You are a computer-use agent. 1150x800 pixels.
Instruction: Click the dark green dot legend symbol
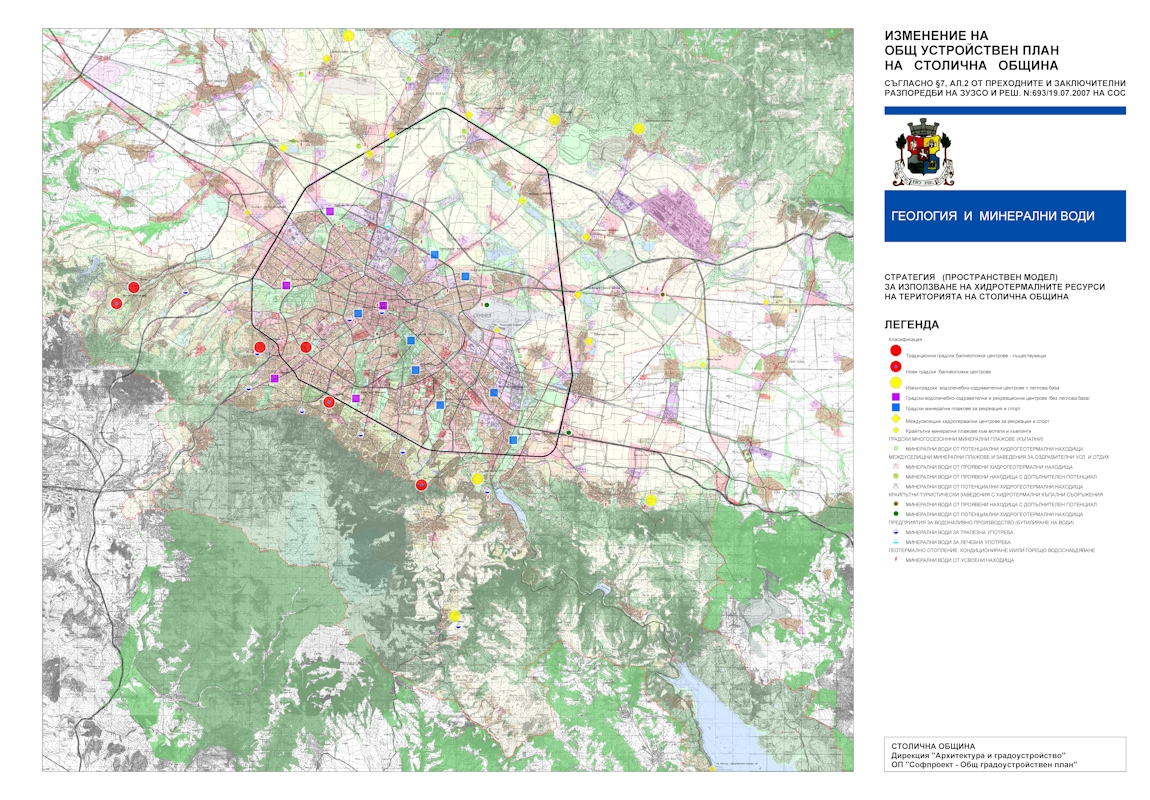click(x=896, y=514)
